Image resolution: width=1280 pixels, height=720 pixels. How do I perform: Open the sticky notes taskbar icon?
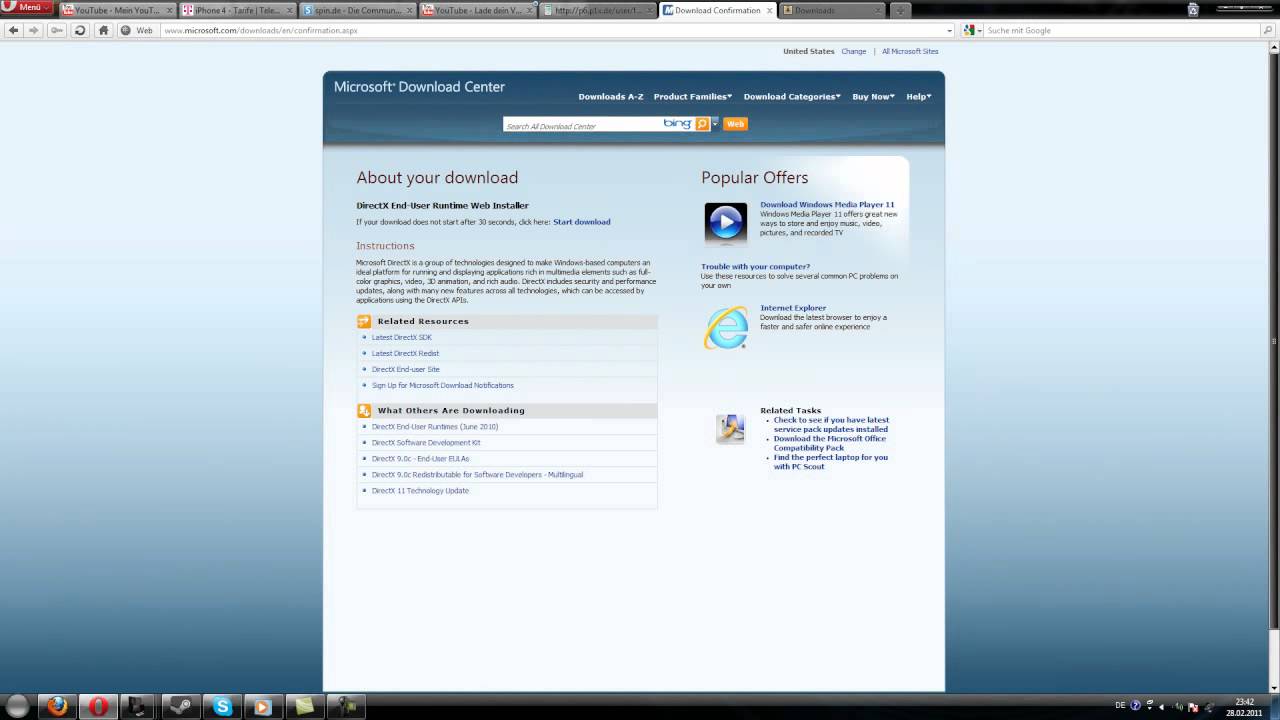coord(304,706)
